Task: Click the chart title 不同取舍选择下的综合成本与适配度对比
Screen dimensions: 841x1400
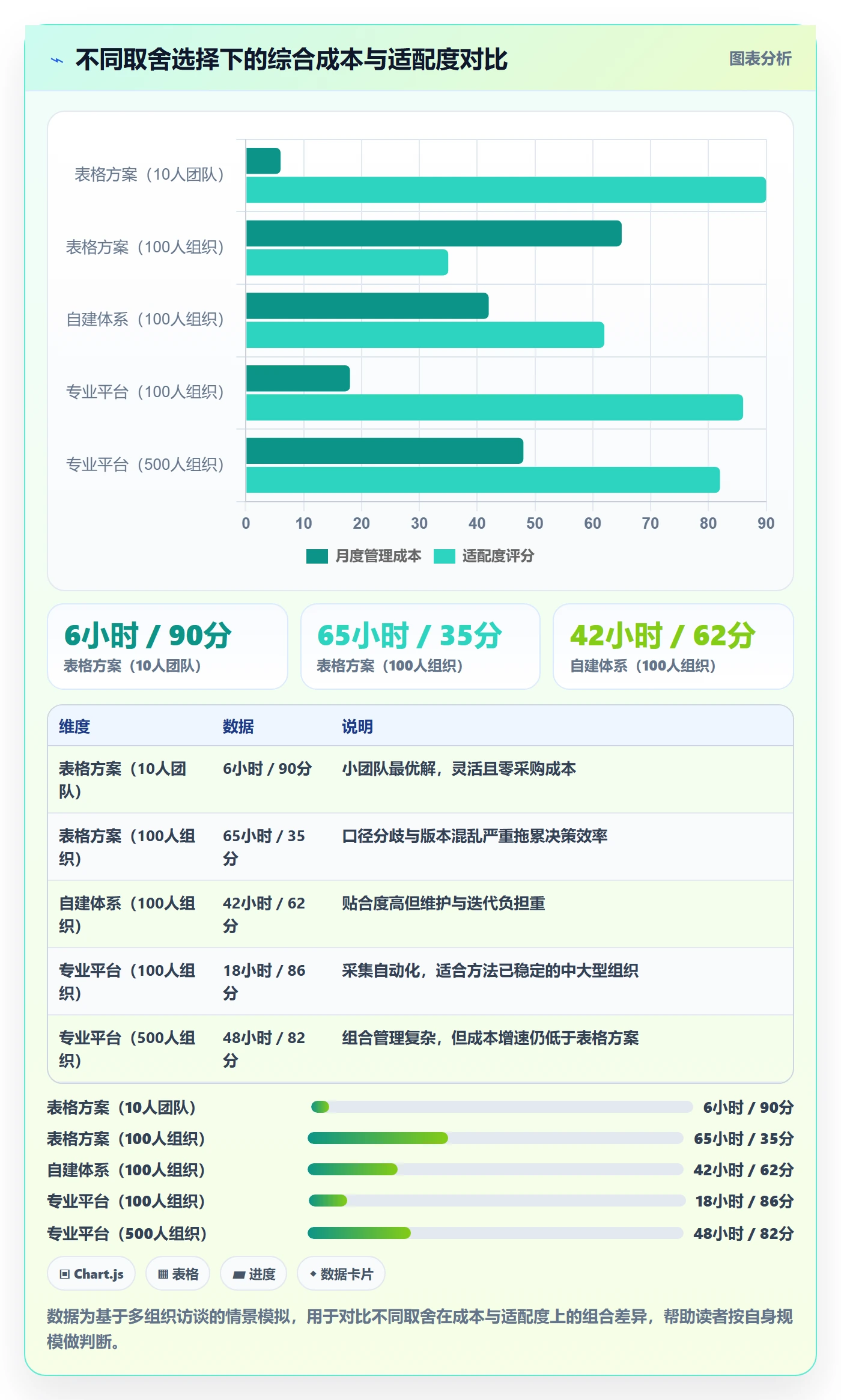Action: tap(292, 59)
